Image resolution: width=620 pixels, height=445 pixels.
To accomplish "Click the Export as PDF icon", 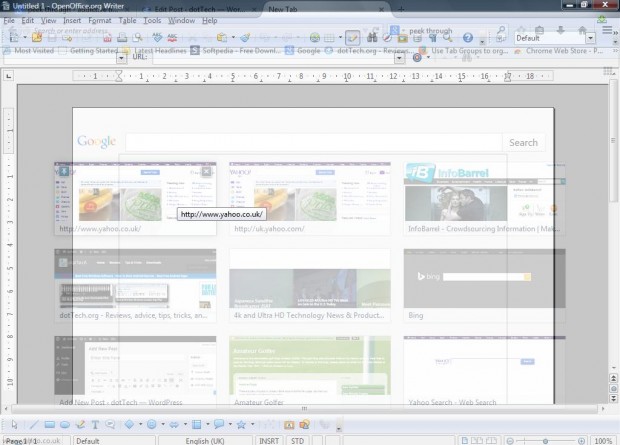I will tap(107, 38).
